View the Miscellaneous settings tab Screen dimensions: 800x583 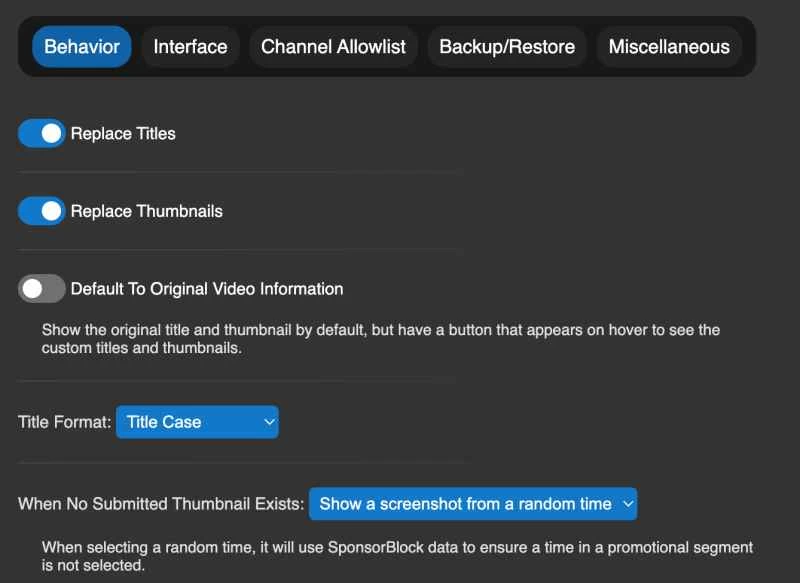[668, 46]
